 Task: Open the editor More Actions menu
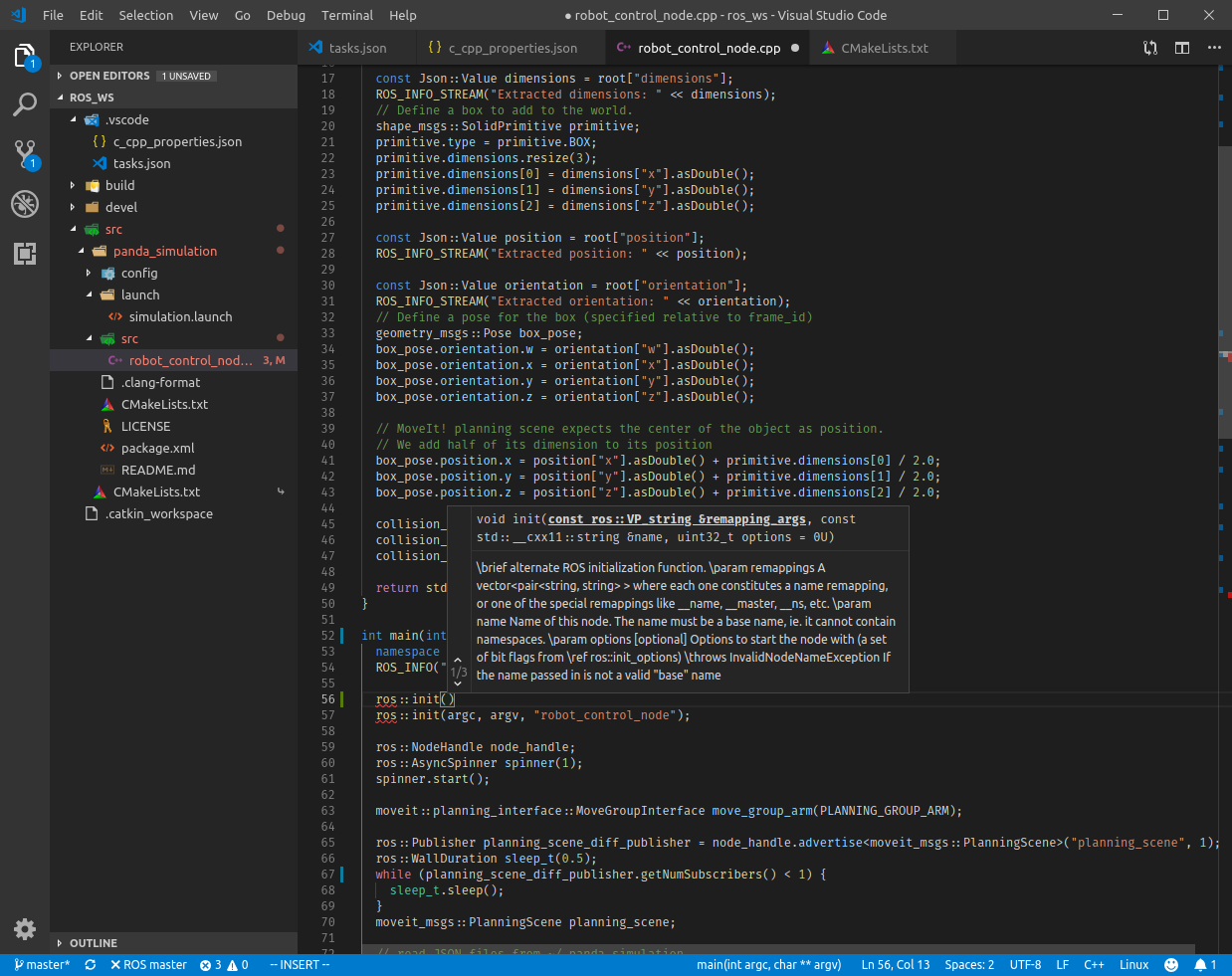pos(1214,48)
